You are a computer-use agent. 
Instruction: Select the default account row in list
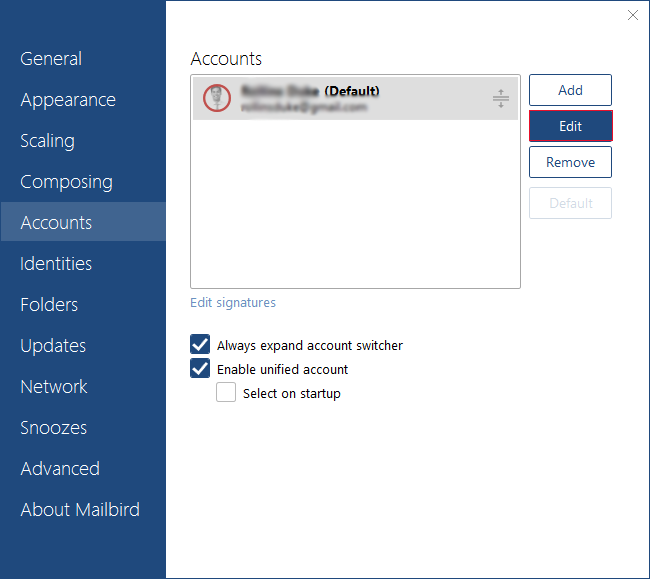tap(355, 99)
